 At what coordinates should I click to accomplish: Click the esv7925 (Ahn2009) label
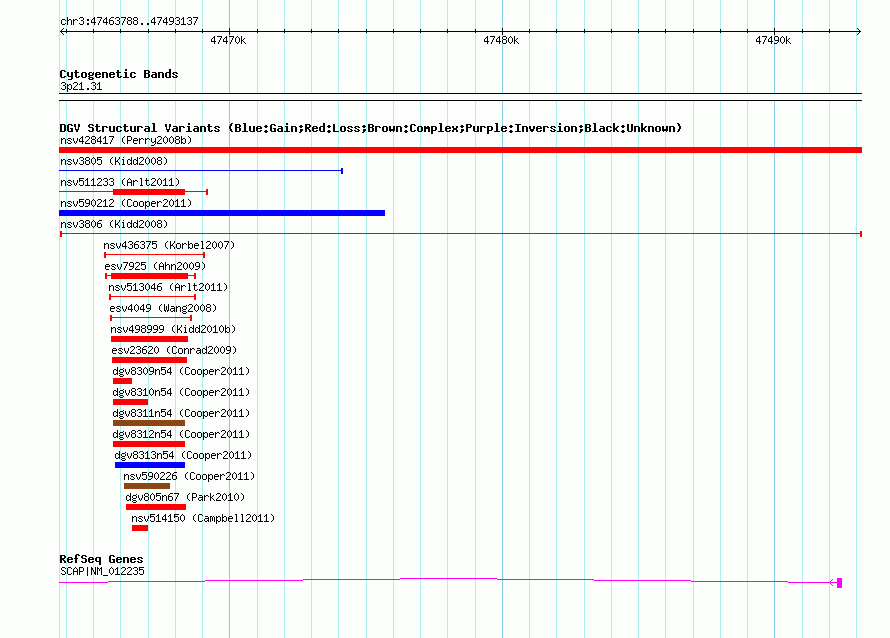tap(155, 266)
